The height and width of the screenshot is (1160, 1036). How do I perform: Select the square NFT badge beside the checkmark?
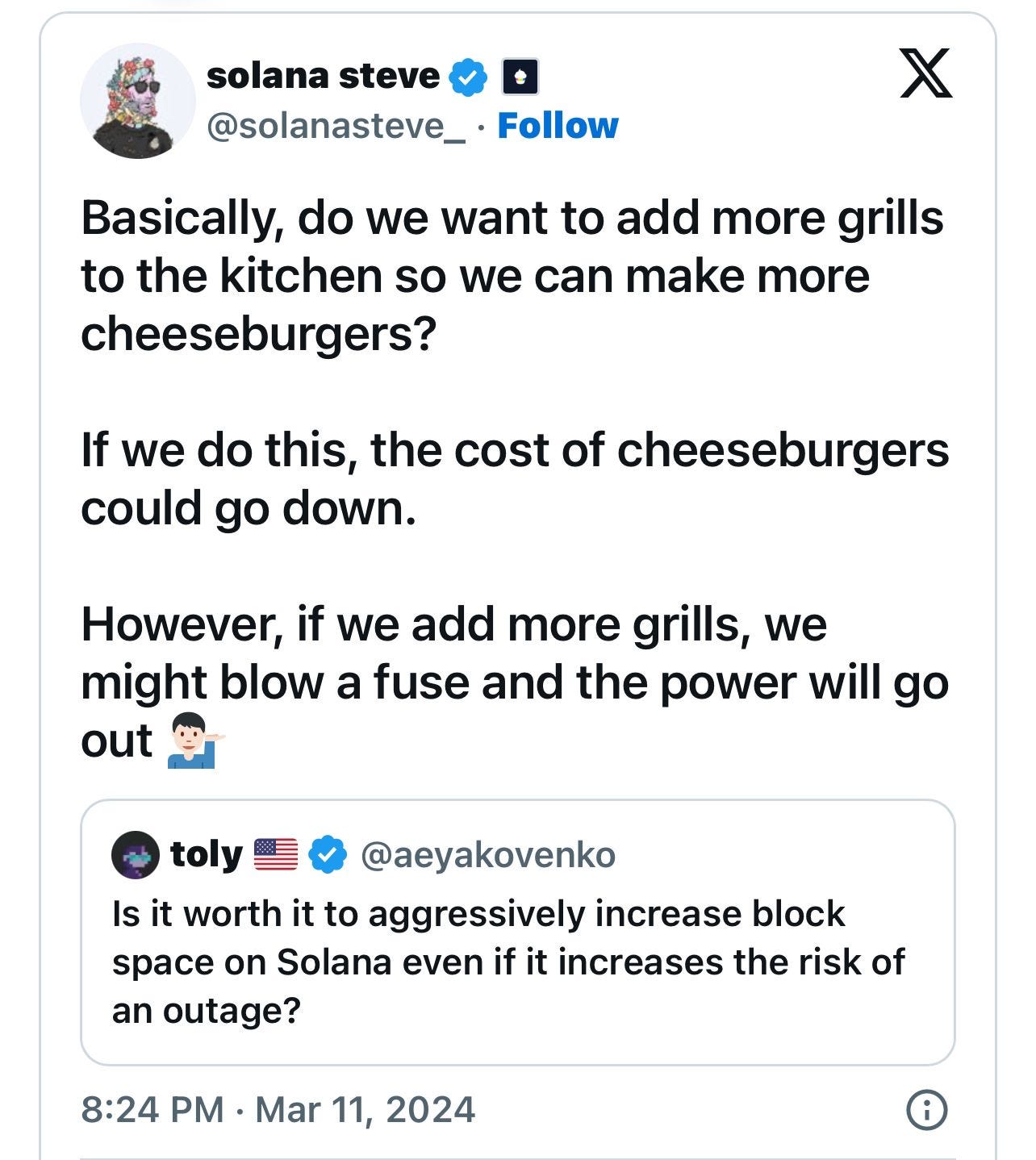coord(520,78)
